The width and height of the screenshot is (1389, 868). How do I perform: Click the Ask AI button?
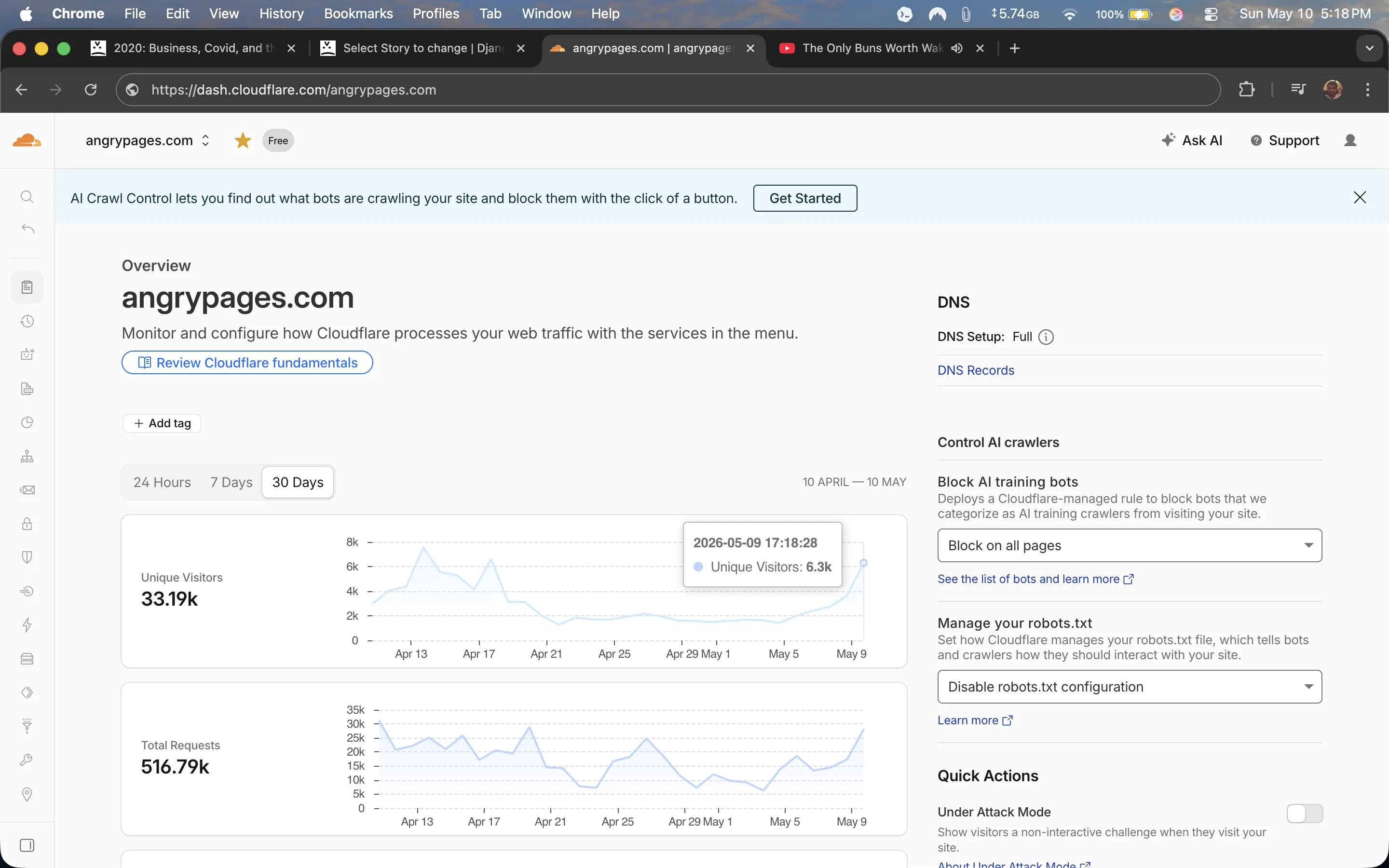(1192, 141)
